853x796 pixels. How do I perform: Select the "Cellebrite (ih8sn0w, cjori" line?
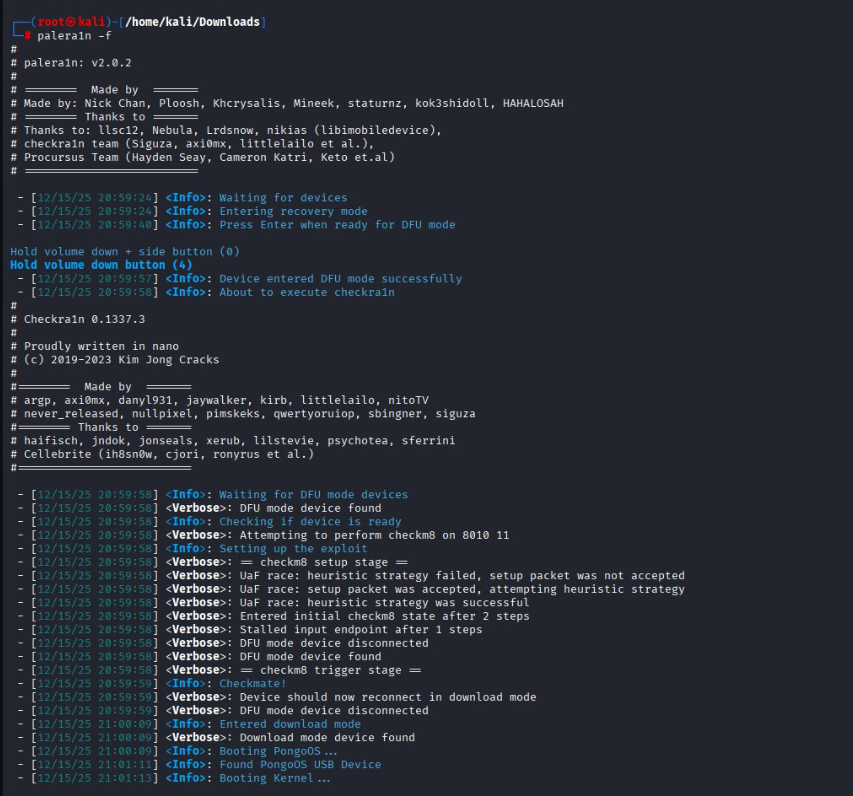(169, 454)
